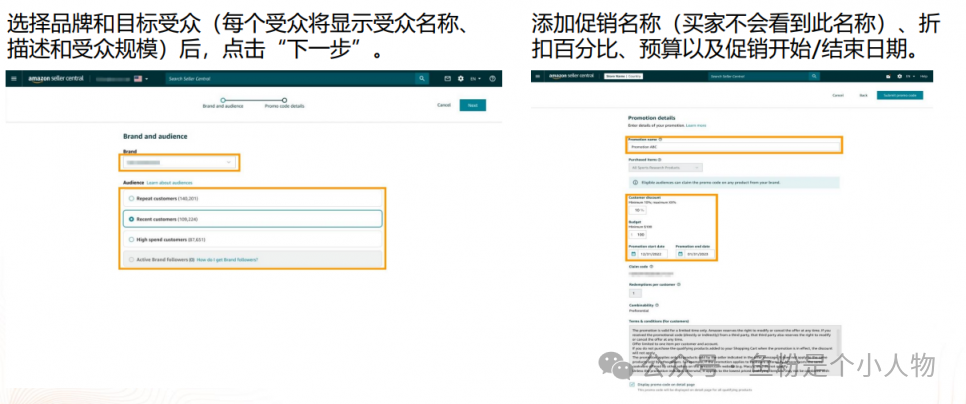This screenshot has height=404, width=966.
Task: Click the Promotion name input field
Action: tap(734, 147)
